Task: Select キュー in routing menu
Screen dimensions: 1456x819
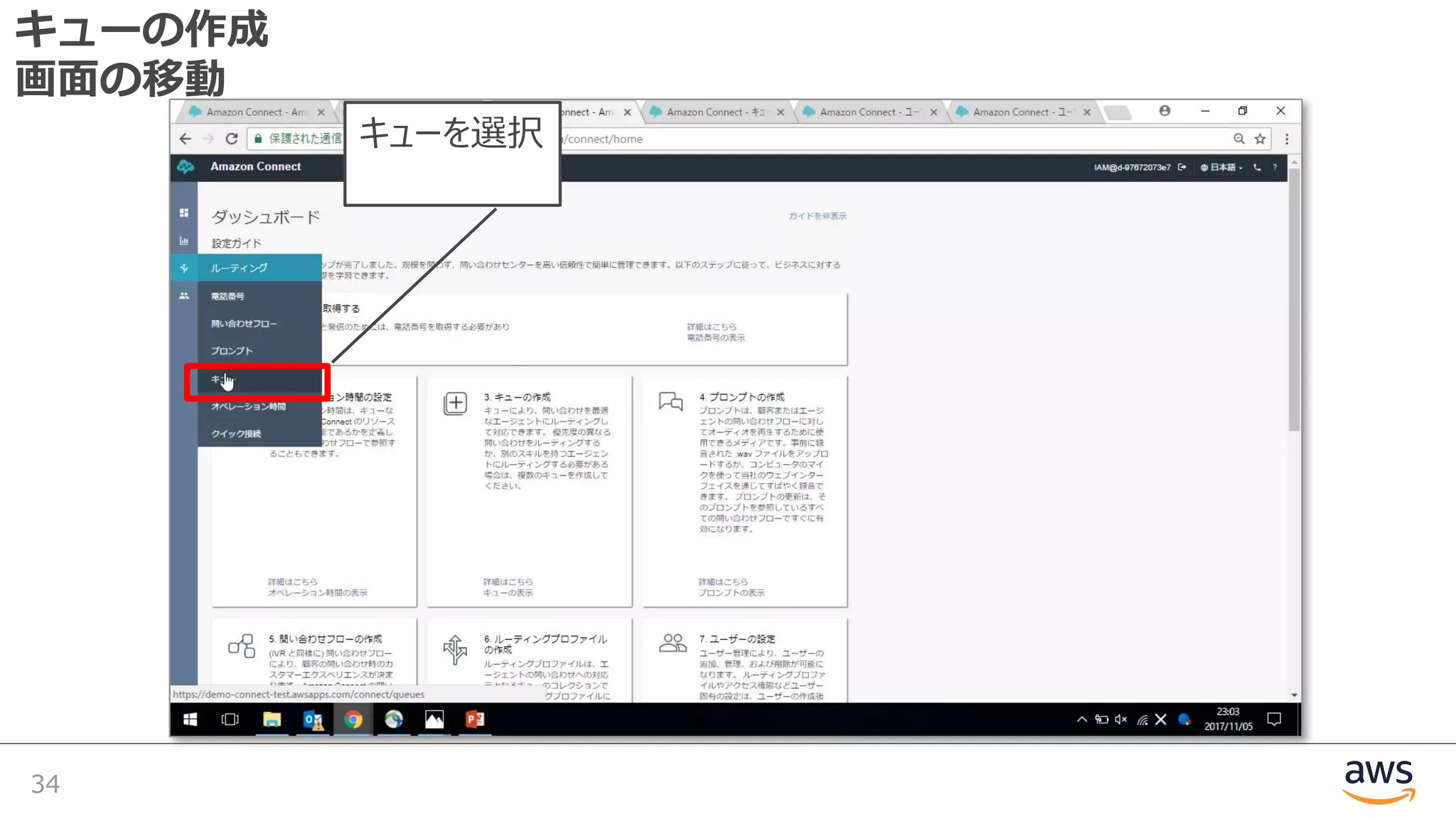Action: 259,379
